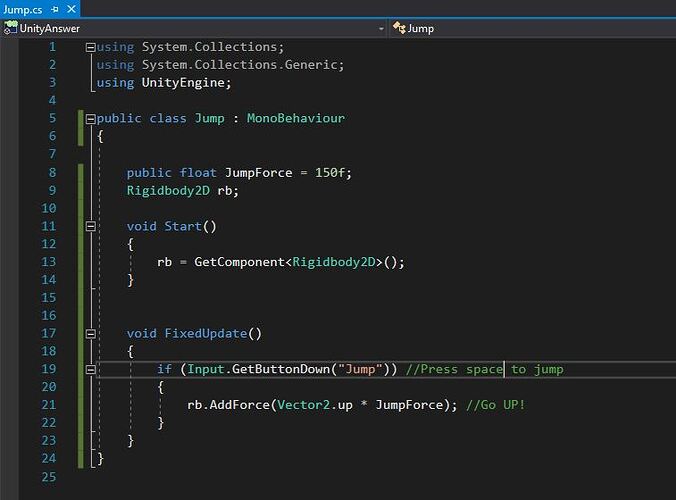The height and width of the screenshot is (500, 676).
Task: Toggle pin on Jump.cs tab
Action: [55, 9]
